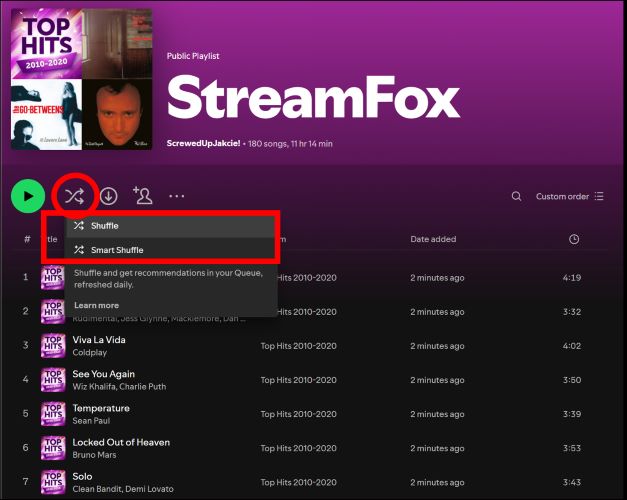Viewport: 627px width, 500px height.
Task: Click the duration clock column header
Action: click(574, 239)
